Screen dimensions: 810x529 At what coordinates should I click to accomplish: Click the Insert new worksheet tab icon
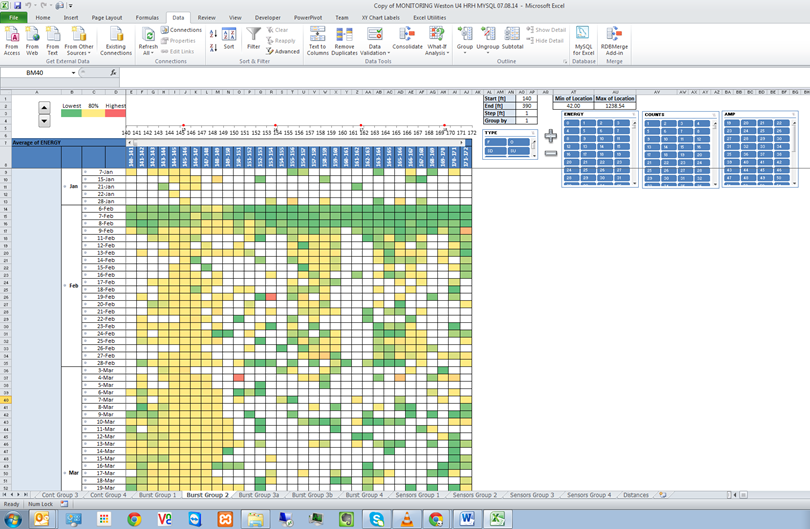click(x=662, y=495)
